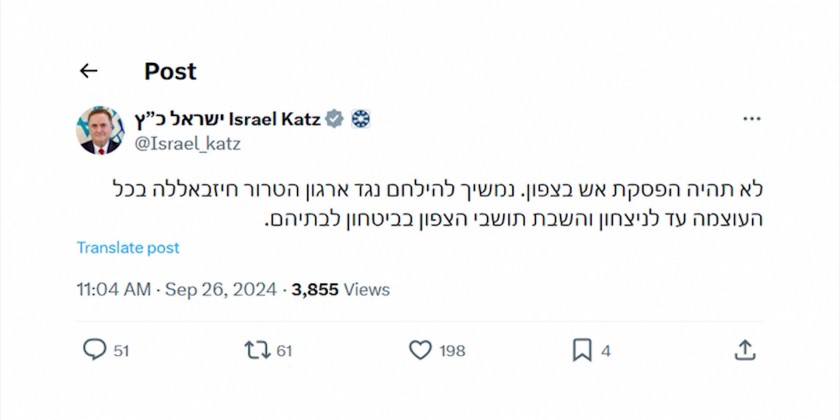Open the three-dot more options menu
This screenshot has height=420, width=840.
pyautogui.click(x=752, y=120)
